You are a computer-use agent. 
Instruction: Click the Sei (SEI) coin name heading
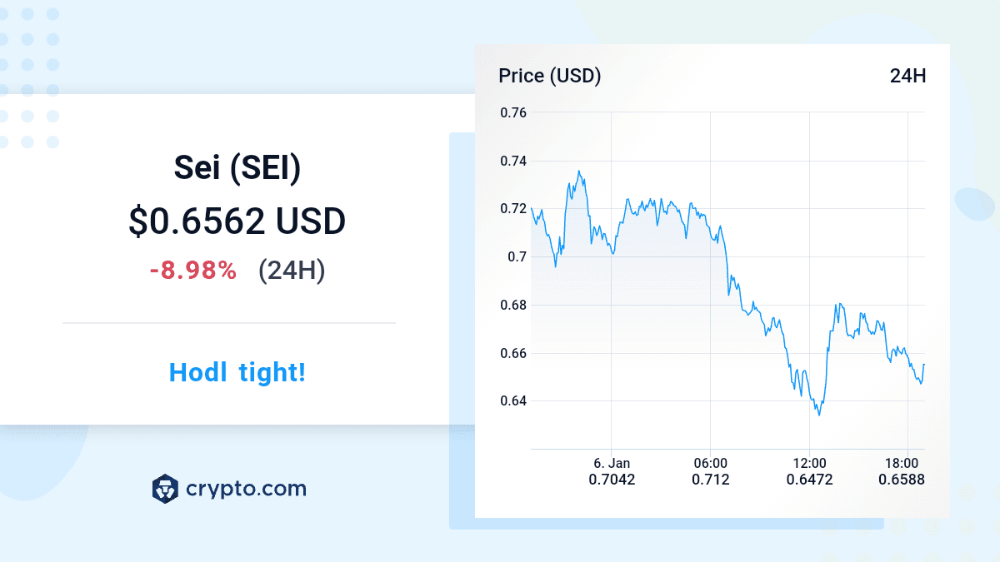[x=237, y=168]
